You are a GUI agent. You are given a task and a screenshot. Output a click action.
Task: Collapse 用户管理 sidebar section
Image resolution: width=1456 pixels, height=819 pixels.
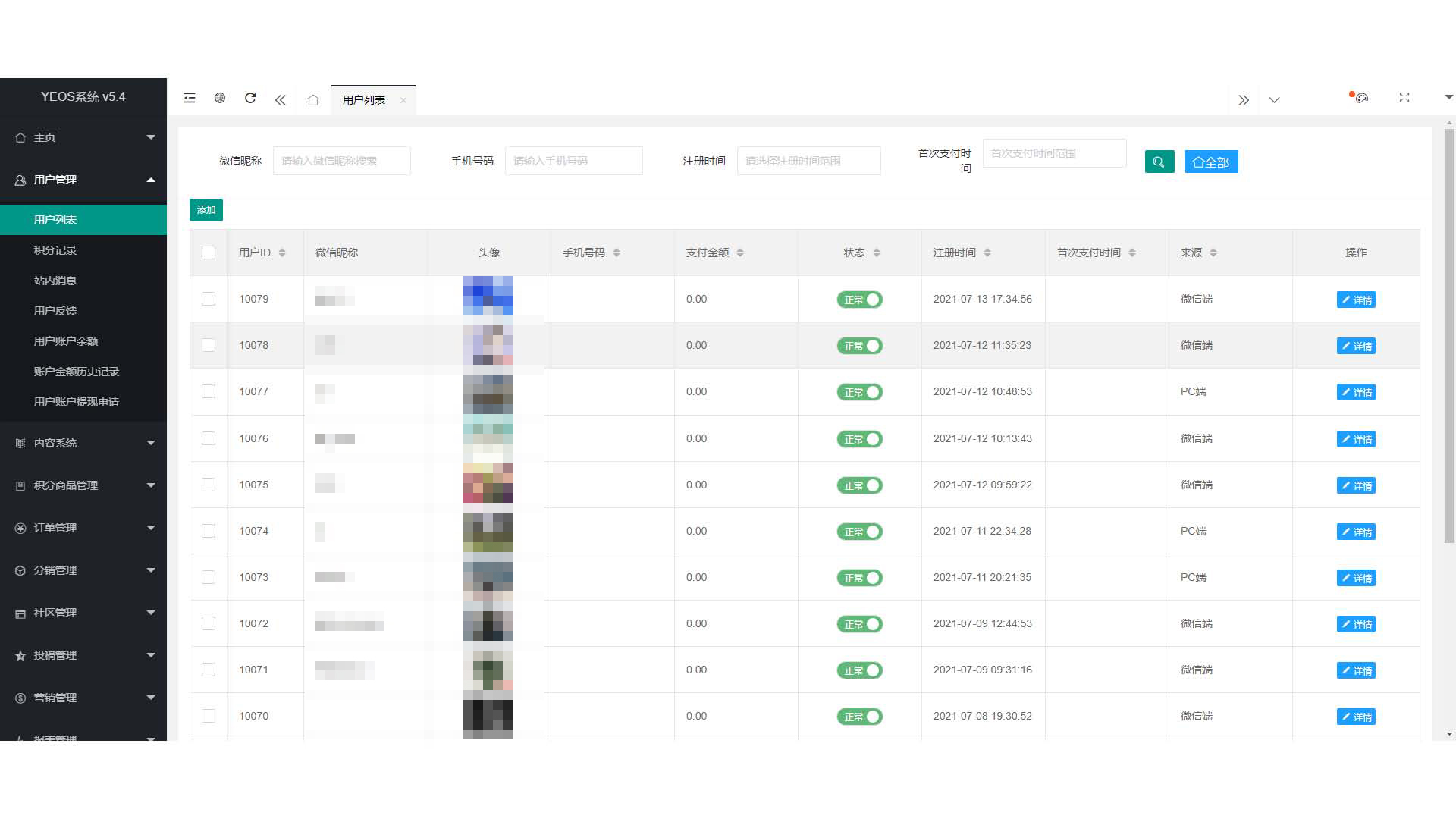click(x=83, y=180)
